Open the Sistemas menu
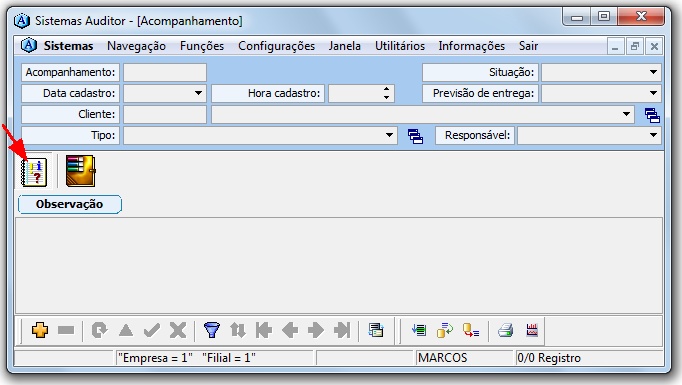 click(x=68, y=46)
